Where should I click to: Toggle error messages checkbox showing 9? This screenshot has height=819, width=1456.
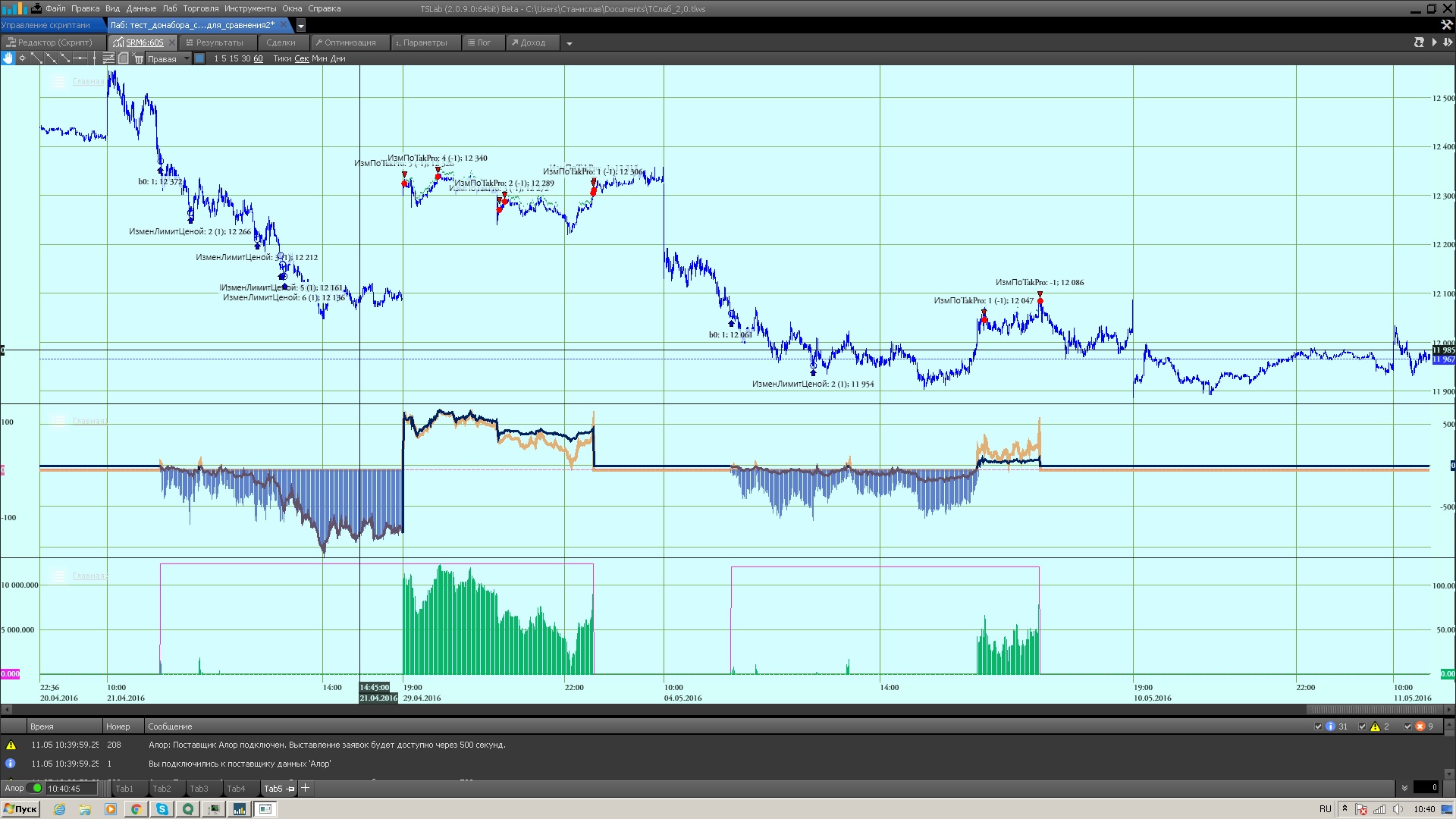click(x=1407, y=726)
